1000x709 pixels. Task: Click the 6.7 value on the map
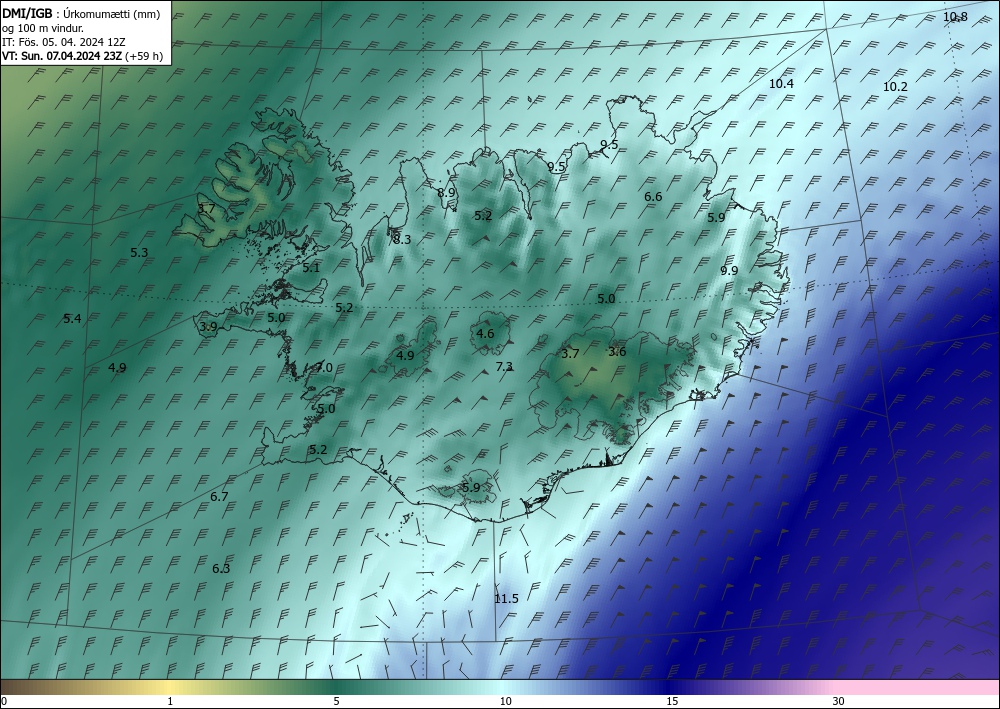219,497
